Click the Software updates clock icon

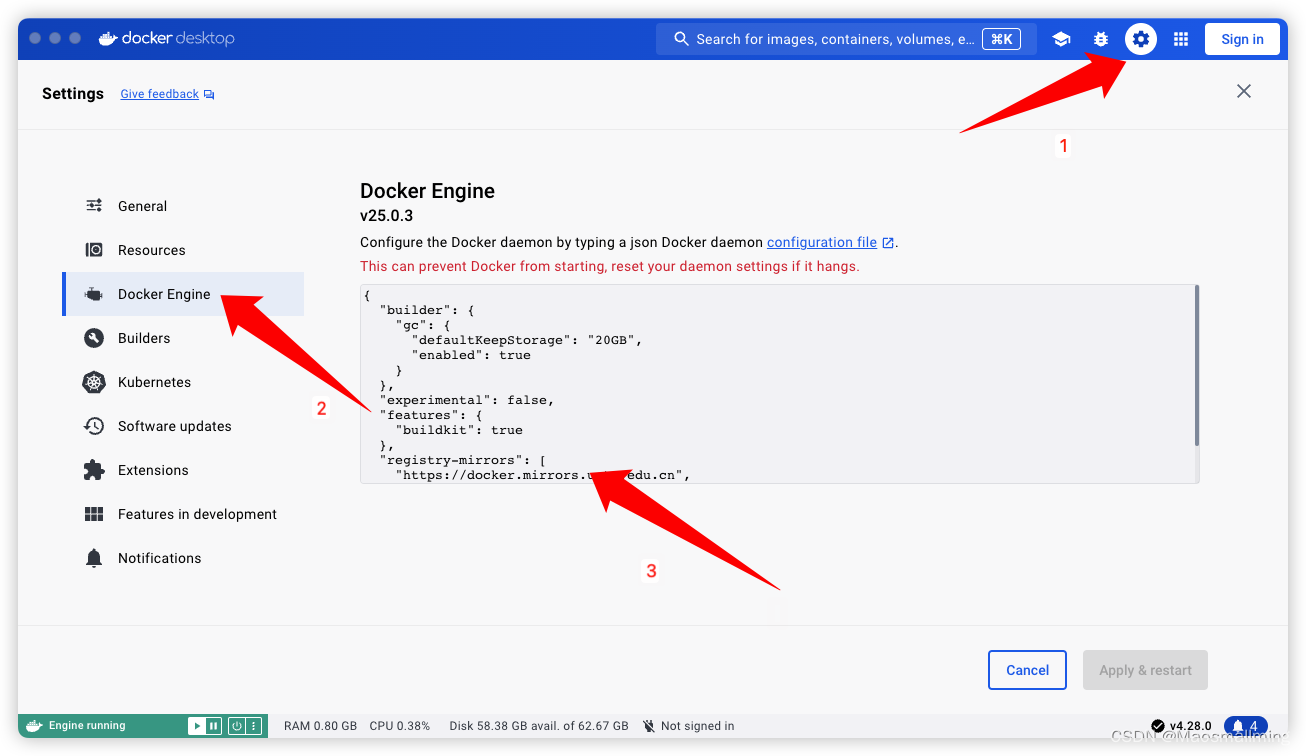coord(94,426)
